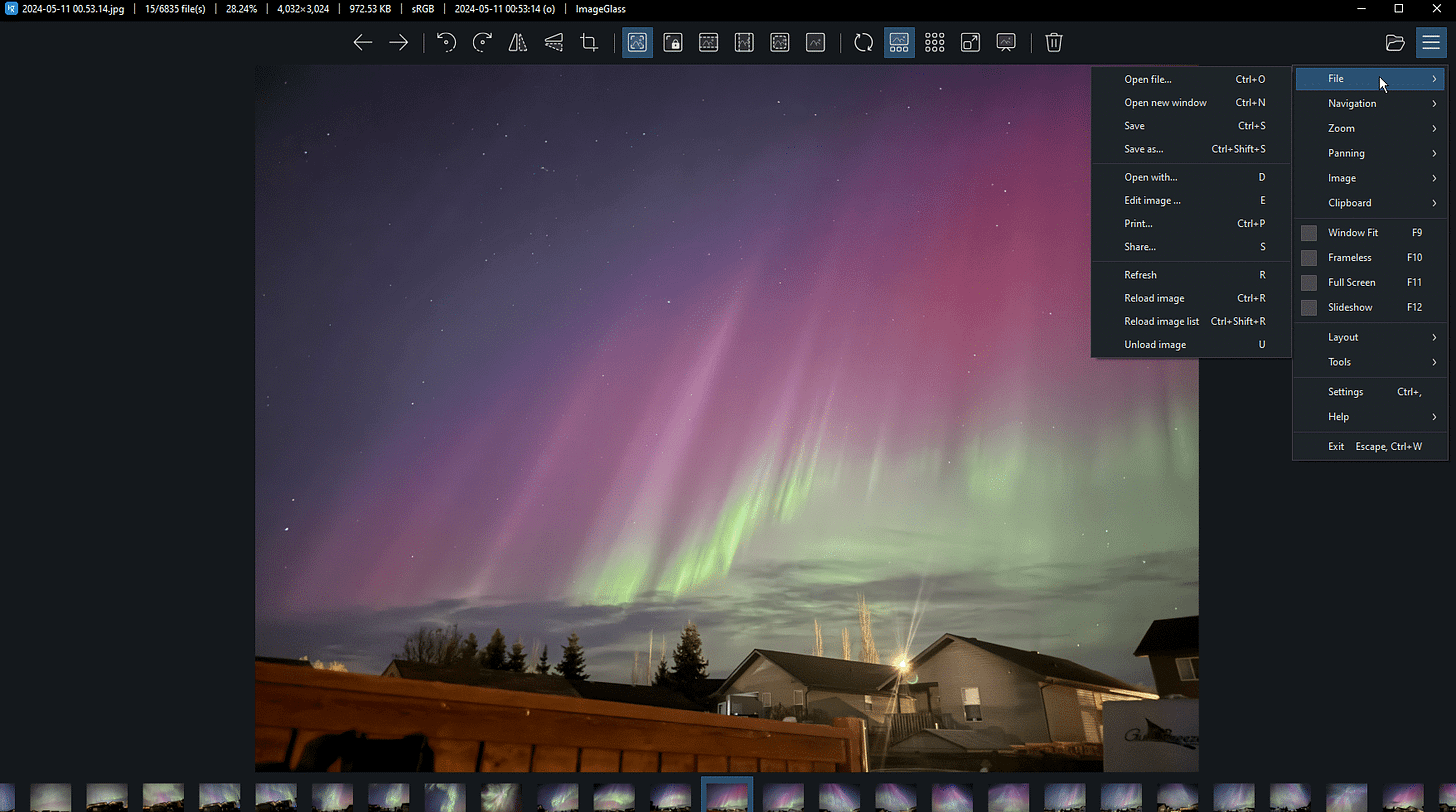Select the Crop tool in toolbar
Viewport: 1456px width, 812px height.
coord(590,42)
